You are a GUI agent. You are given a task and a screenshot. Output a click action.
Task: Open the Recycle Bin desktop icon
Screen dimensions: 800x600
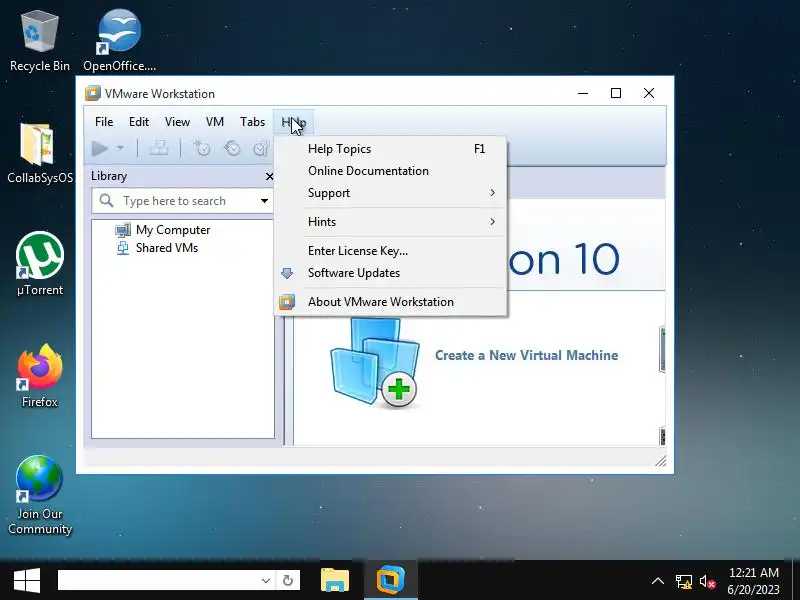click(39, 32)
